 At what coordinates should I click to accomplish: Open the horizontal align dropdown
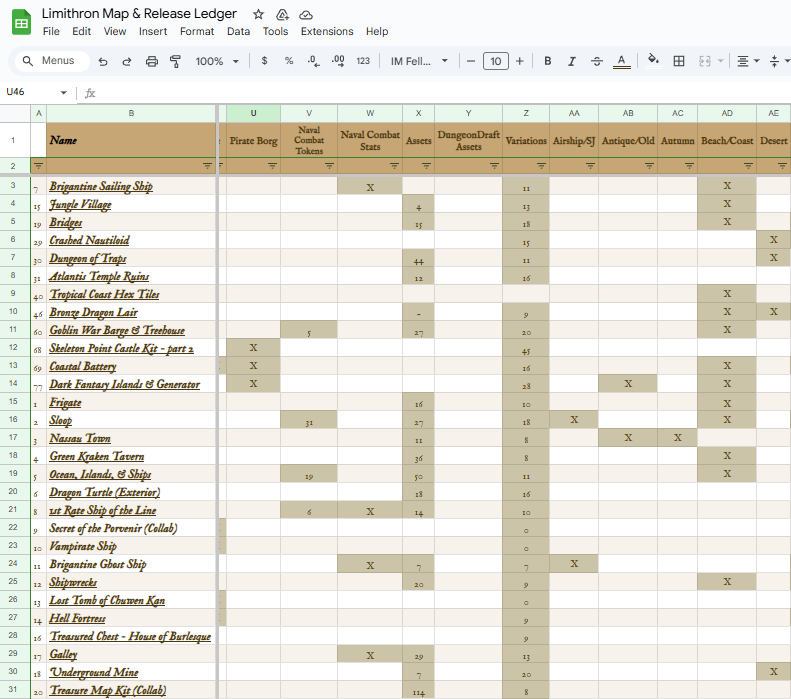[x=748, y=61]
